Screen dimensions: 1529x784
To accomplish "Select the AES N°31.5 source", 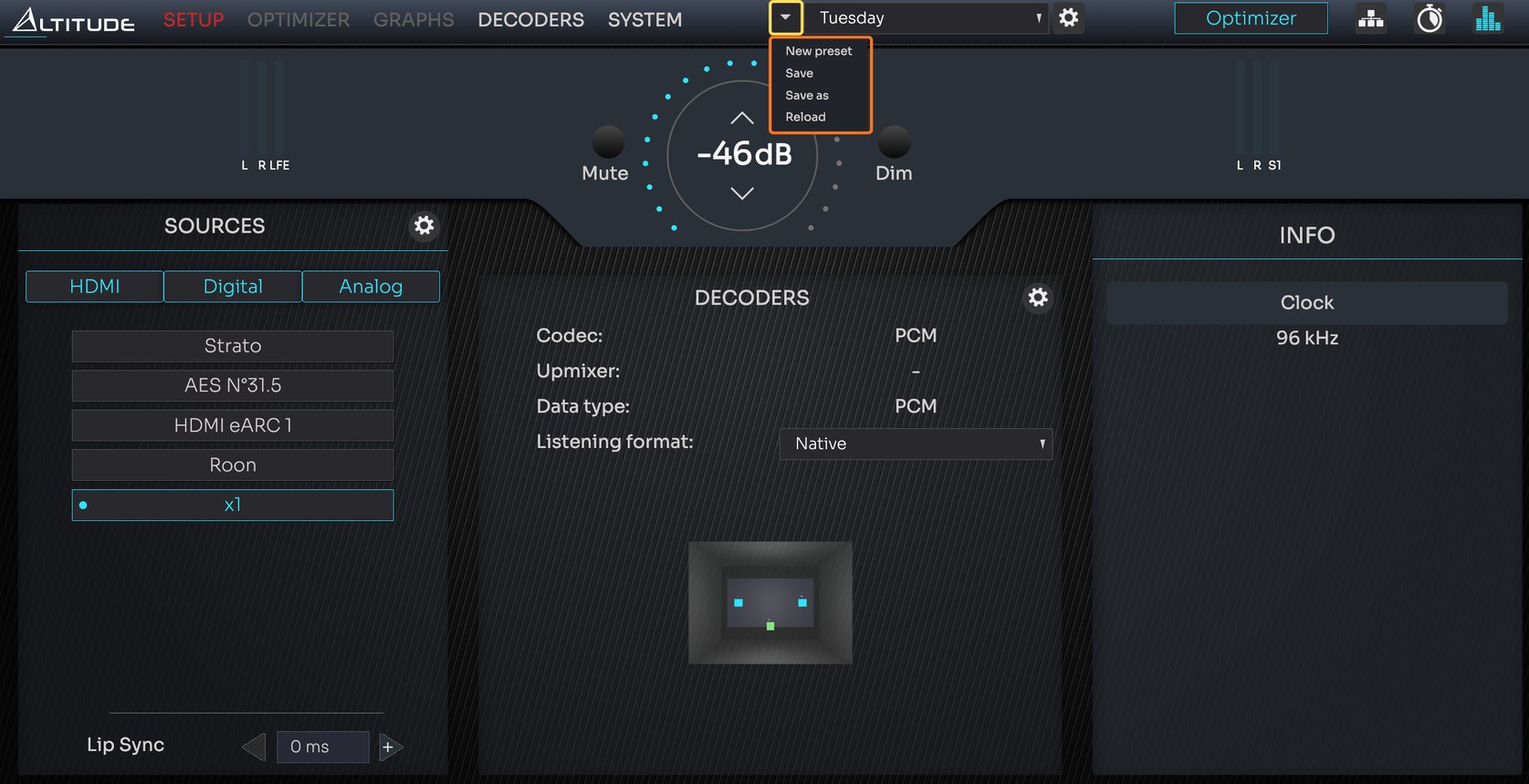I will [x=233, y=385].
